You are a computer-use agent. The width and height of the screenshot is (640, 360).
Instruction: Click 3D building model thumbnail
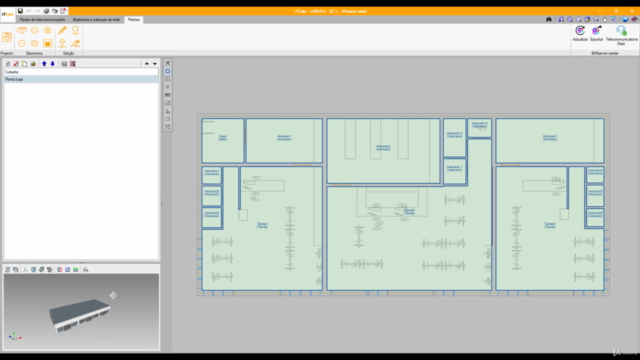[x=80, y=315]
